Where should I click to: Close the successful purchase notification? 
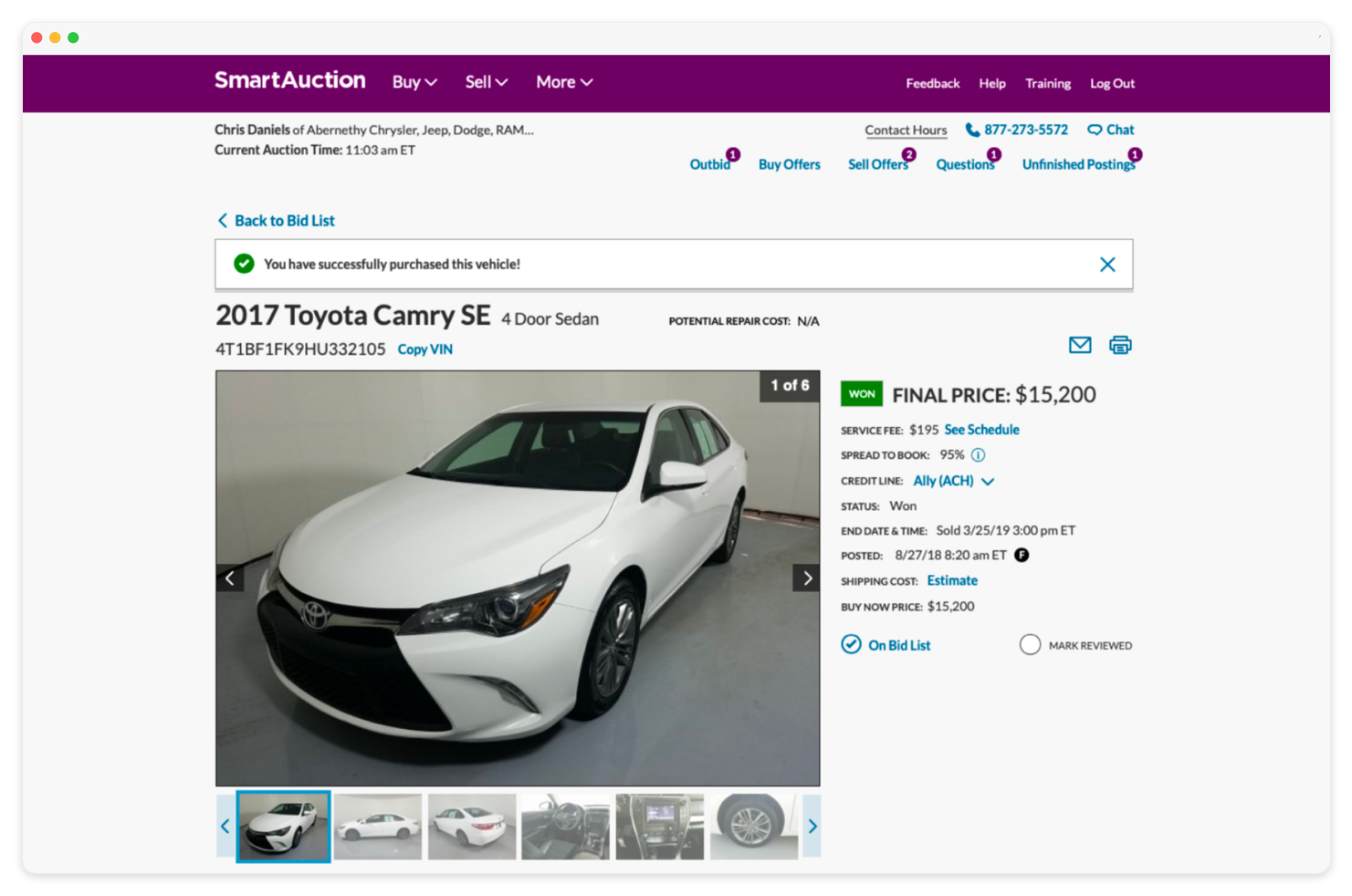[x=1107, y=265]
